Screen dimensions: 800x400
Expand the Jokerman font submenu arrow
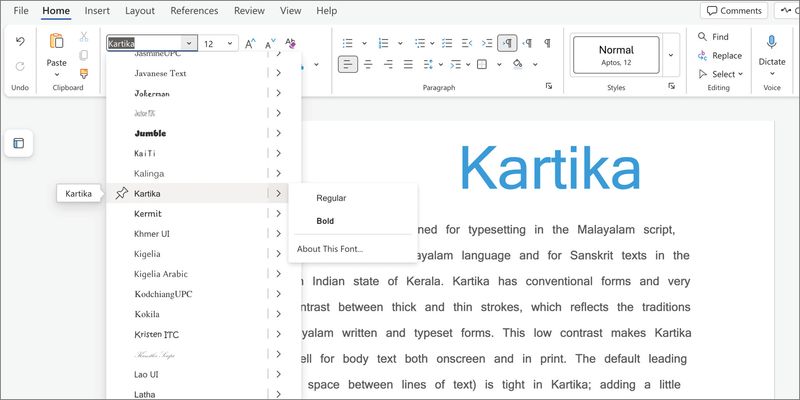click(278, 93)
